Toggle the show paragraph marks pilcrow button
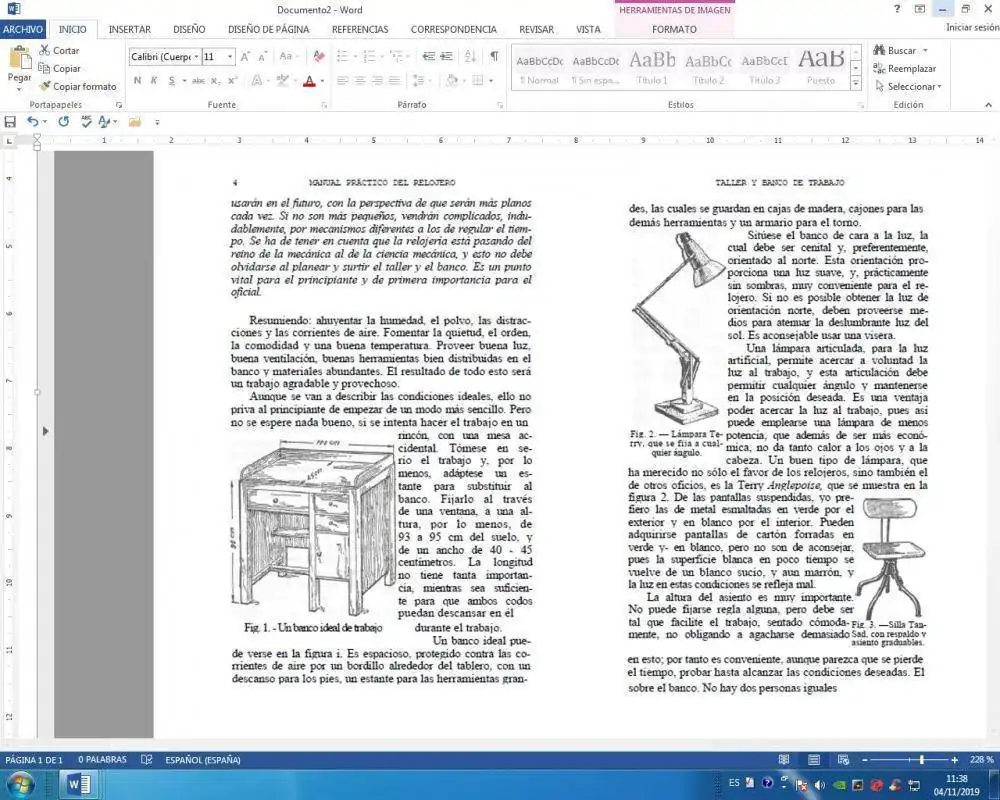 coord(494,57)
